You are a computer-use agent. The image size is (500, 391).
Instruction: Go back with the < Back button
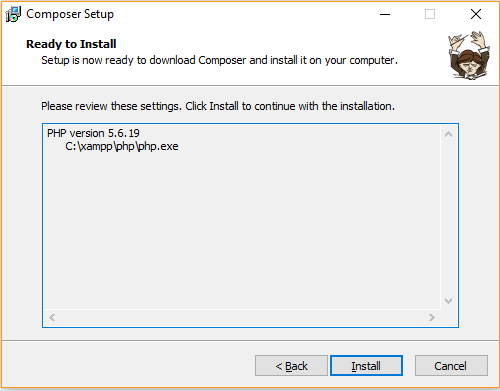(291, 366)
